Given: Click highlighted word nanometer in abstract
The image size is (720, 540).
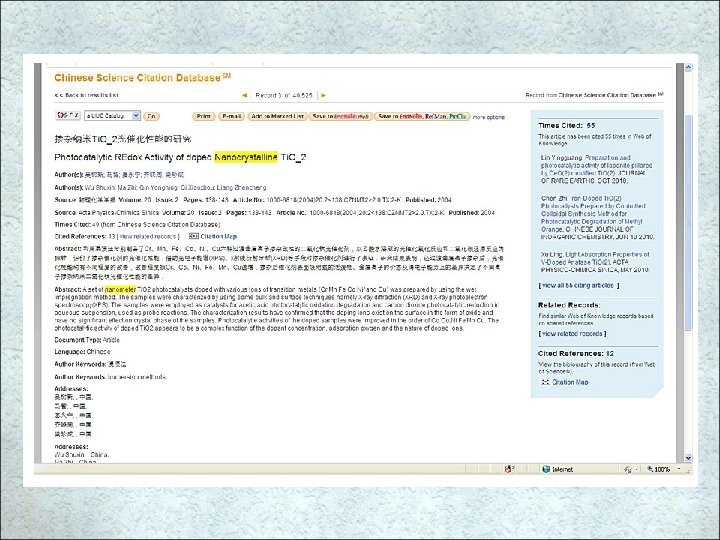Looking at the screenshot, I should pos(121,290).
